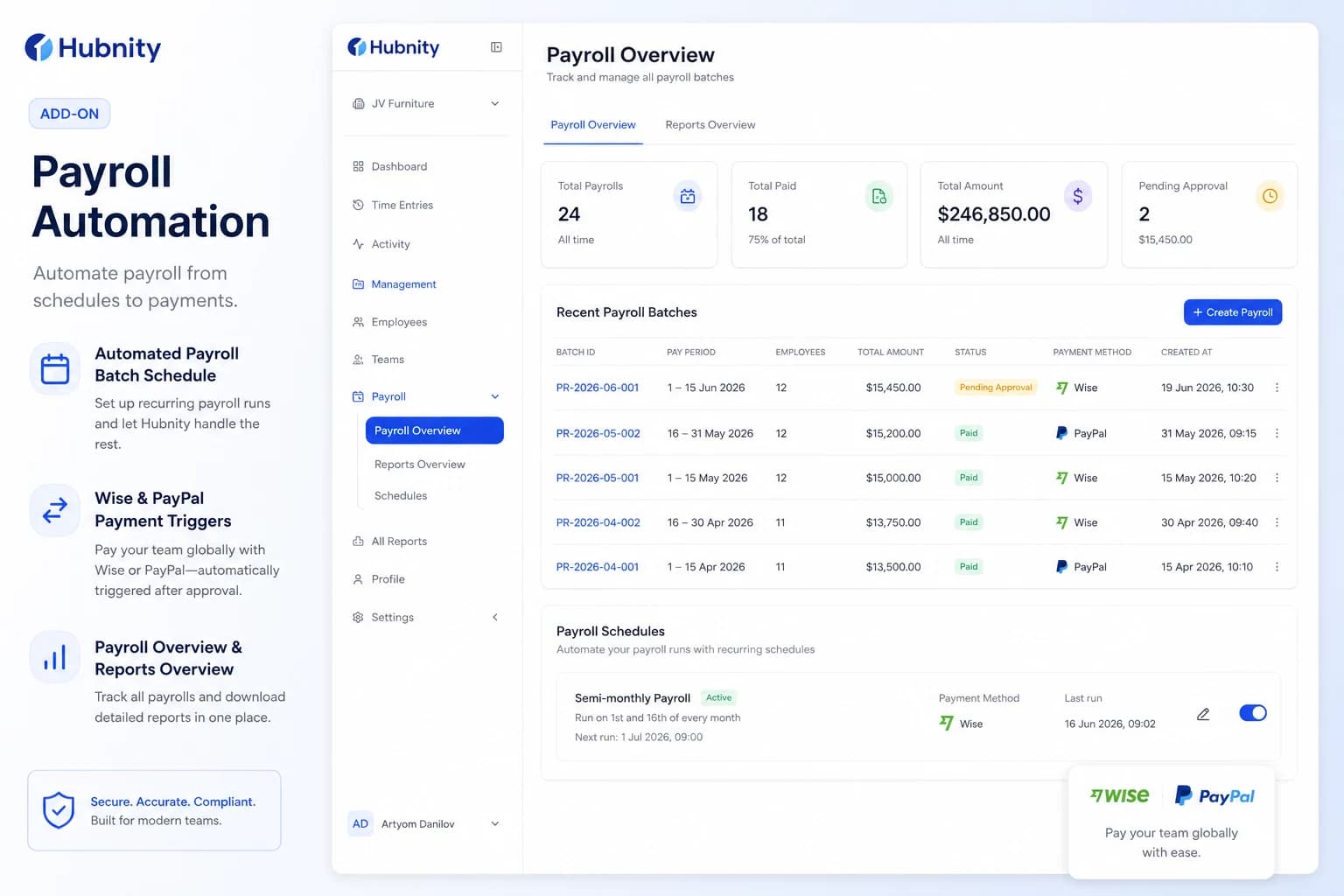Click the Total Amount column header
Image resolution: width=1344 pixels, height=896 pixels.
[891, 352]
